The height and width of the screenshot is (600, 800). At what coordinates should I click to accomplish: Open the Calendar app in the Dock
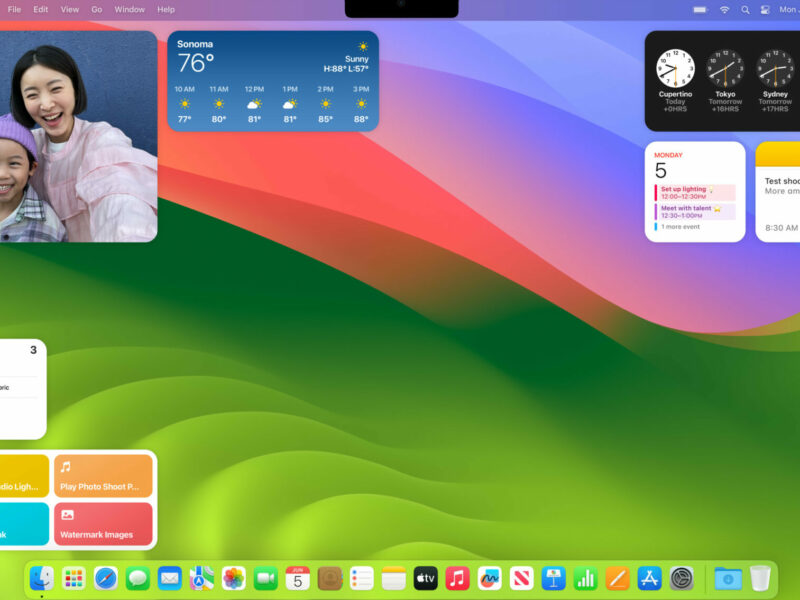coord(297,579)
